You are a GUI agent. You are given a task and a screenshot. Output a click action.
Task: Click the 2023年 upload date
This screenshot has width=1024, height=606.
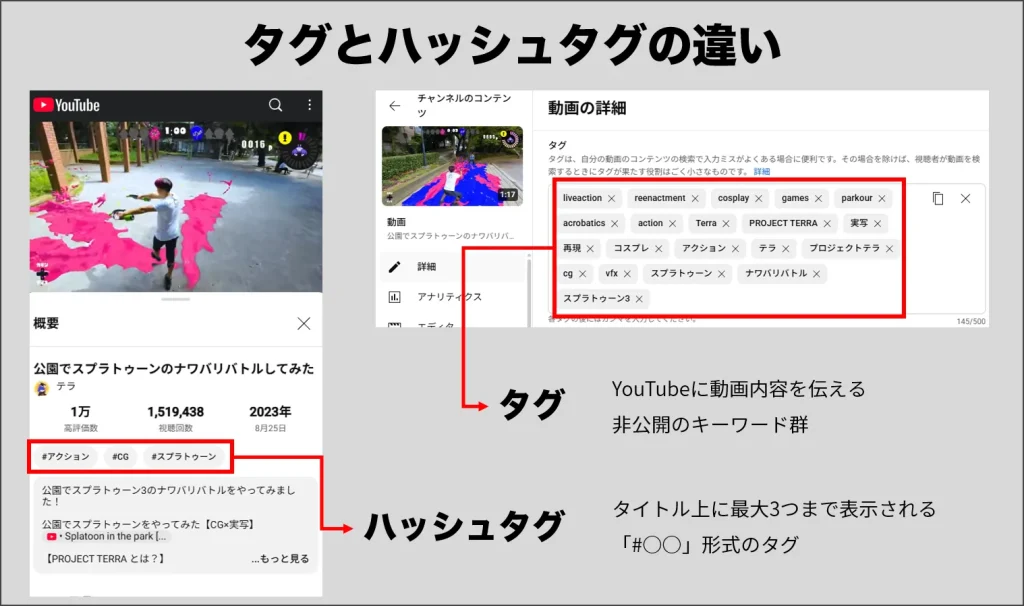point(270,412)
